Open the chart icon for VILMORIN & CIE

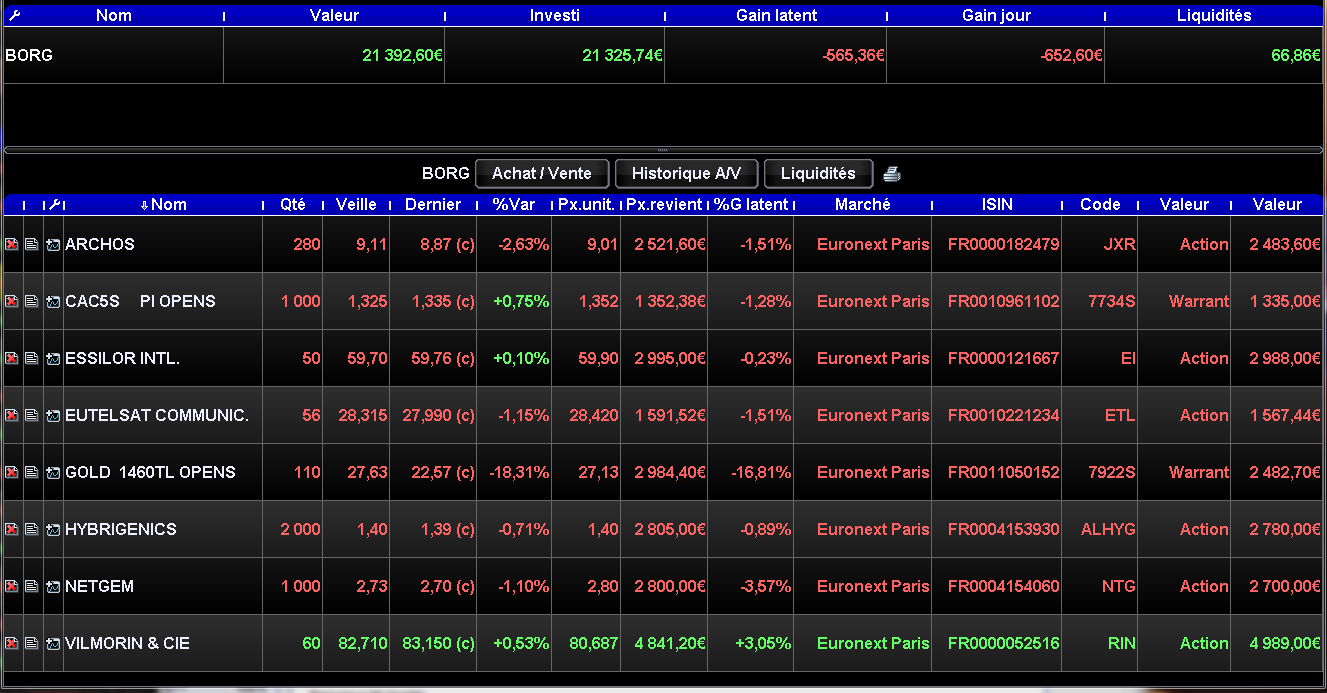53,643
